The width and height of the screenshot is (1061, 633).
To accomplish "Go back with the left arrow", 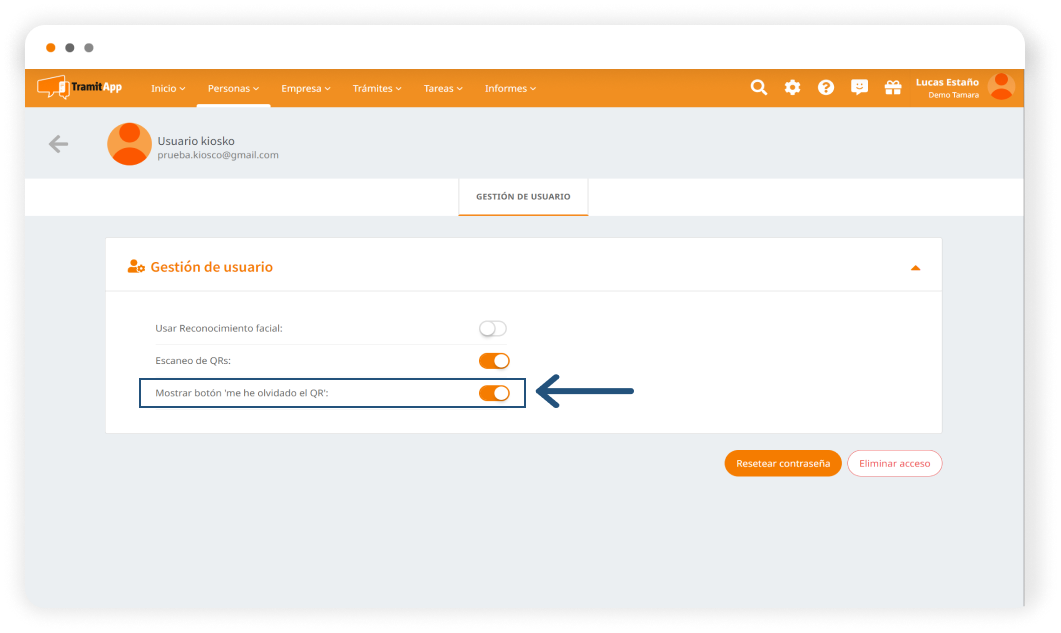I will pos(59,144).
